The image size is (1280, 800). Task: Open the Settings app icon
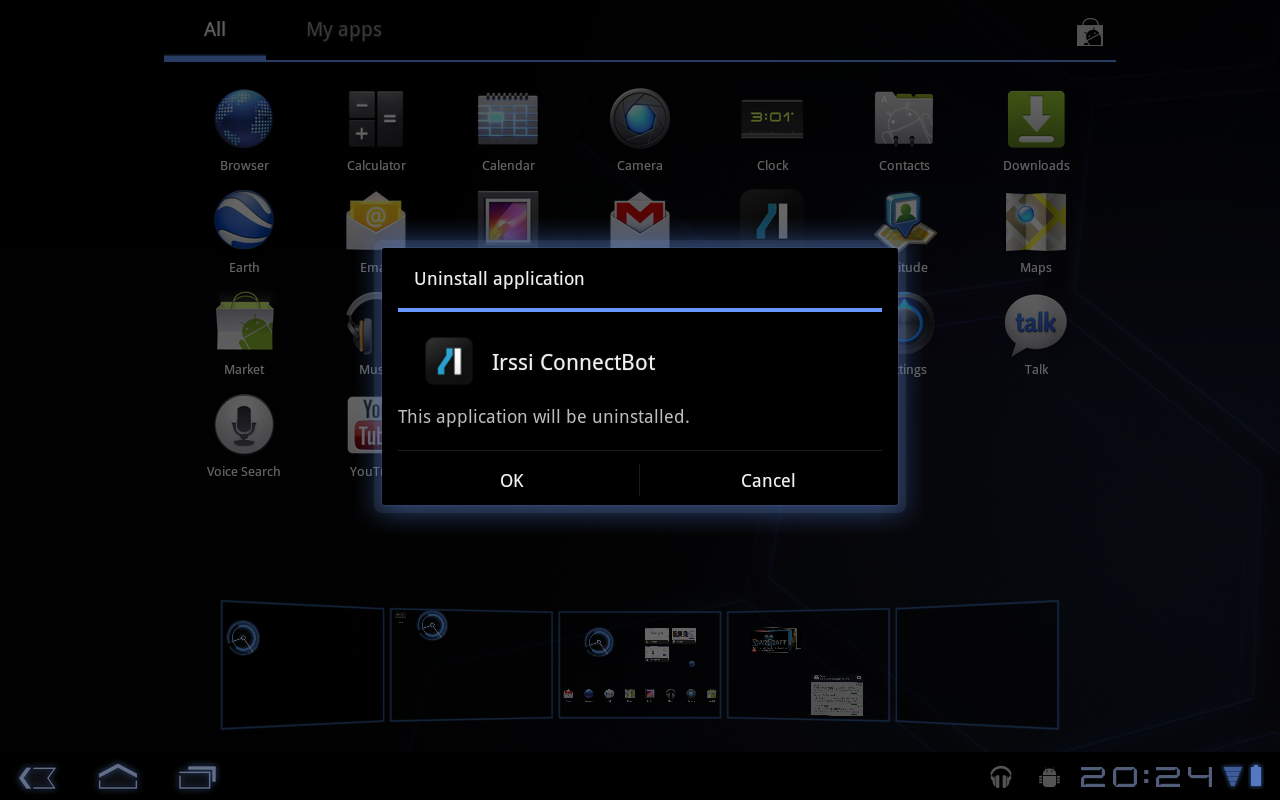914,322
